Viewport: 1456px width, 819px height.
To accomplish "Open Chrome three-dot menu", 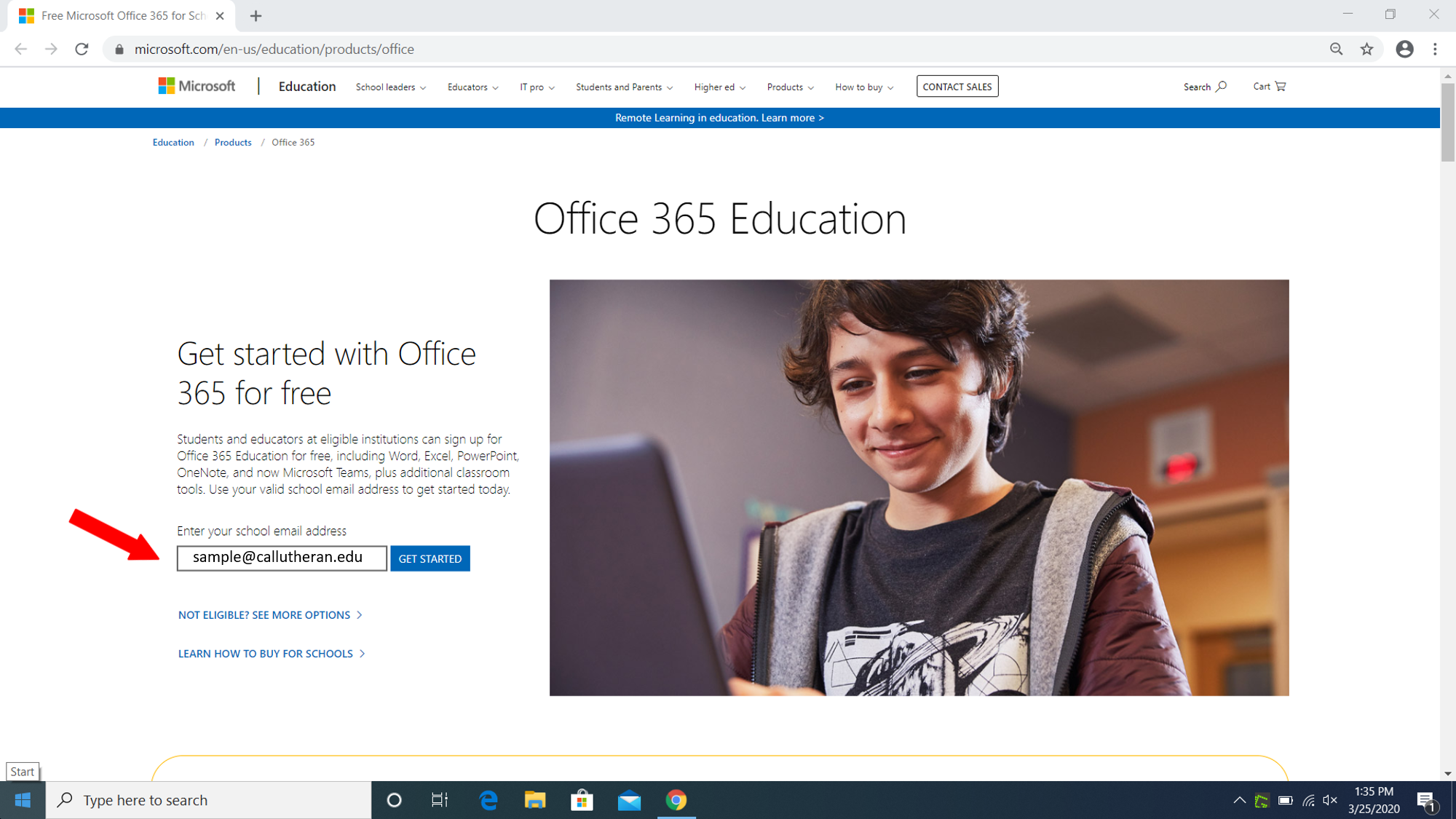I will [x=1435, y=49].
